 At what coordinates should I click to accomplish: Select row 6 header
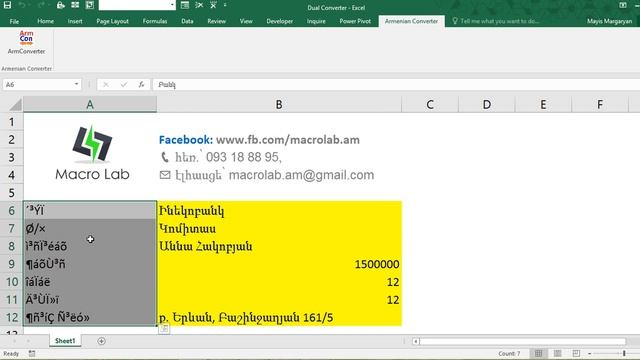11,211
